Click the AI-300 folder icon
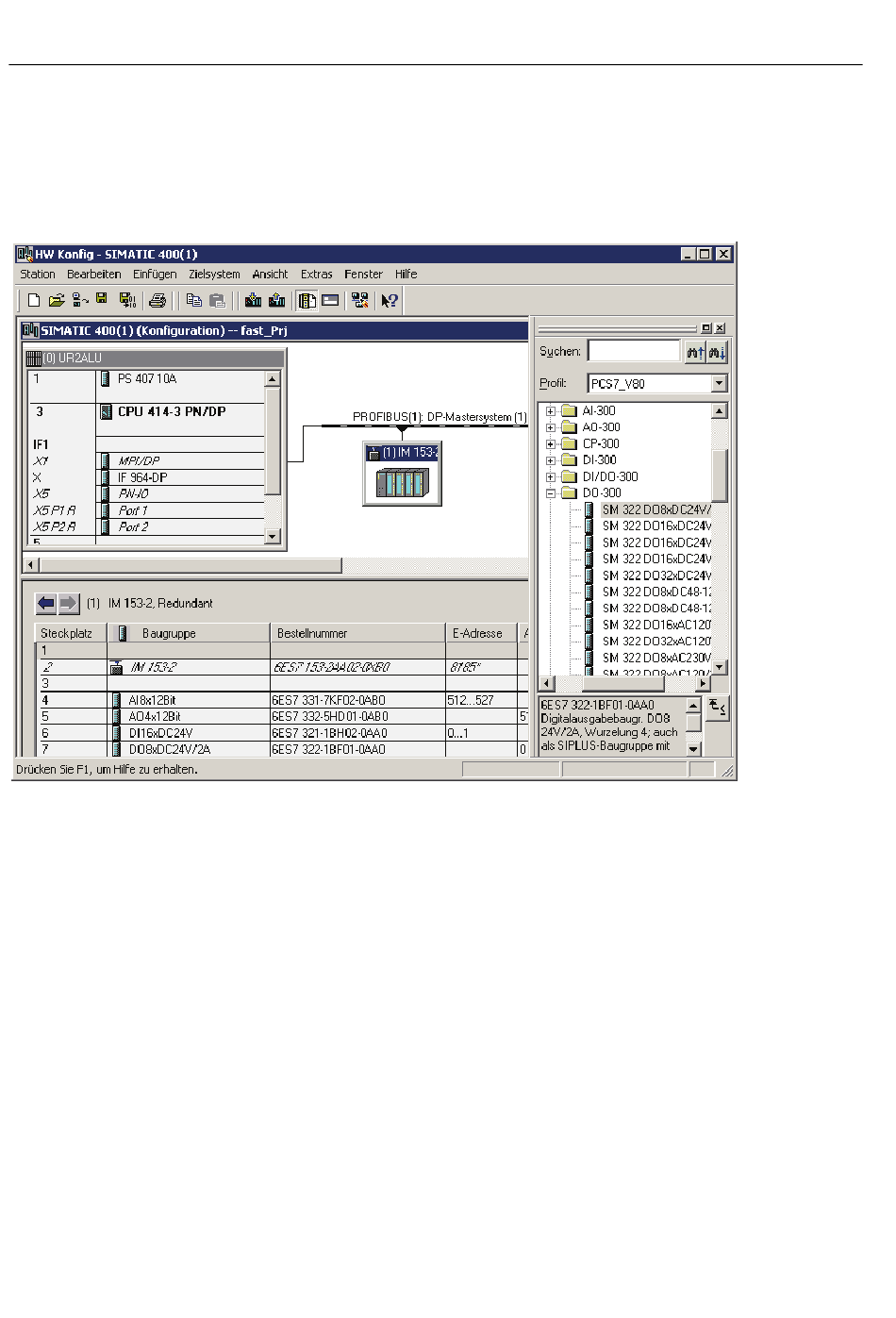896x1318 pixels. (569, 411)
